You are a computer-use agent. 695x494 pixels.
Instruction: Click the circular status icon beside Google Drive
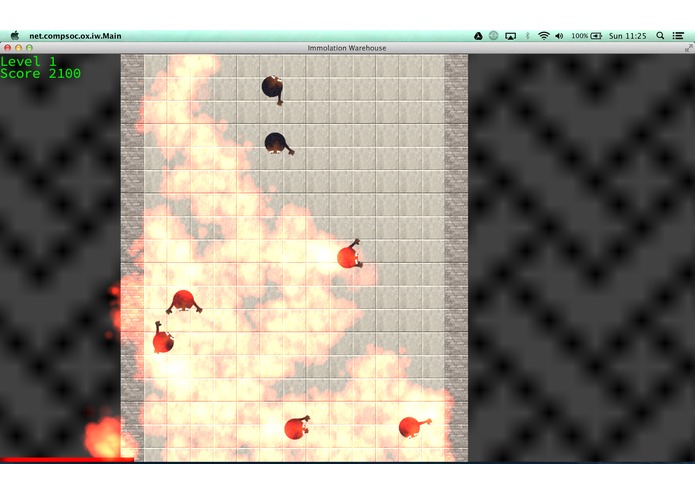(x=493, y=35)
